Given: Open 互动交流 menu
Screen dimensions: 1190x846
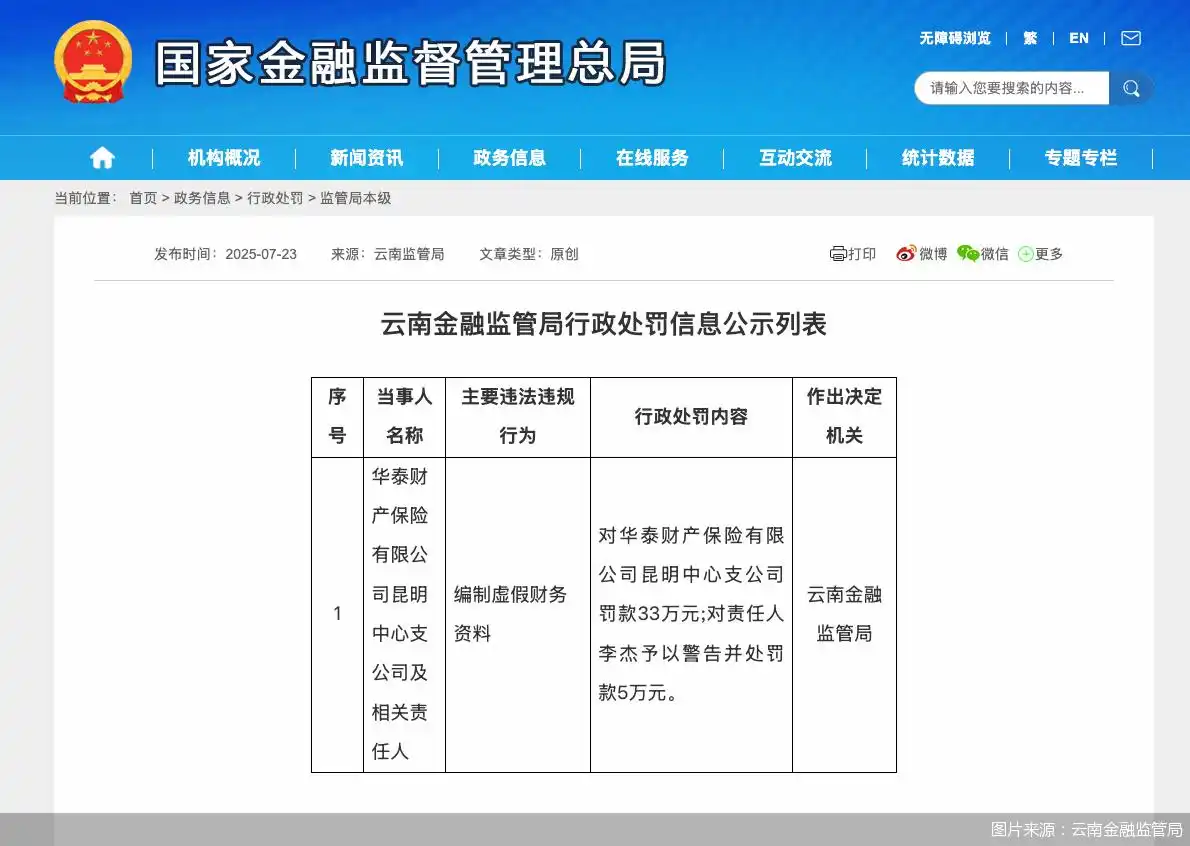Looking at the screenshot, I should click(x=795, y=158).
